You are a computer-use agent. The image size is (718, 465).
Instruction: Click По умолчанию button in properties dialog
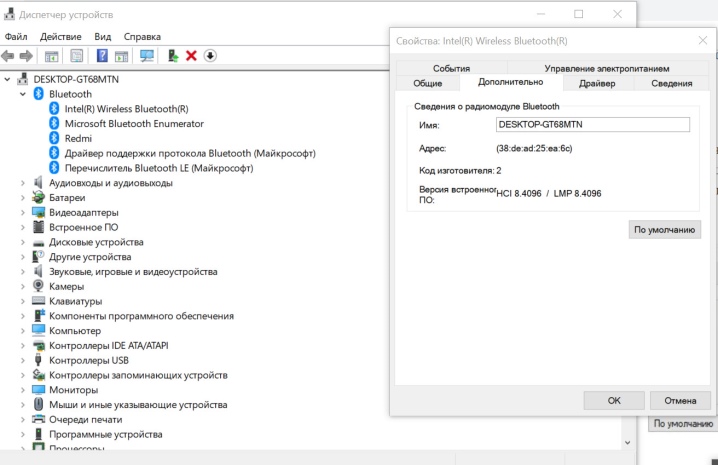[x=664, y=230]
